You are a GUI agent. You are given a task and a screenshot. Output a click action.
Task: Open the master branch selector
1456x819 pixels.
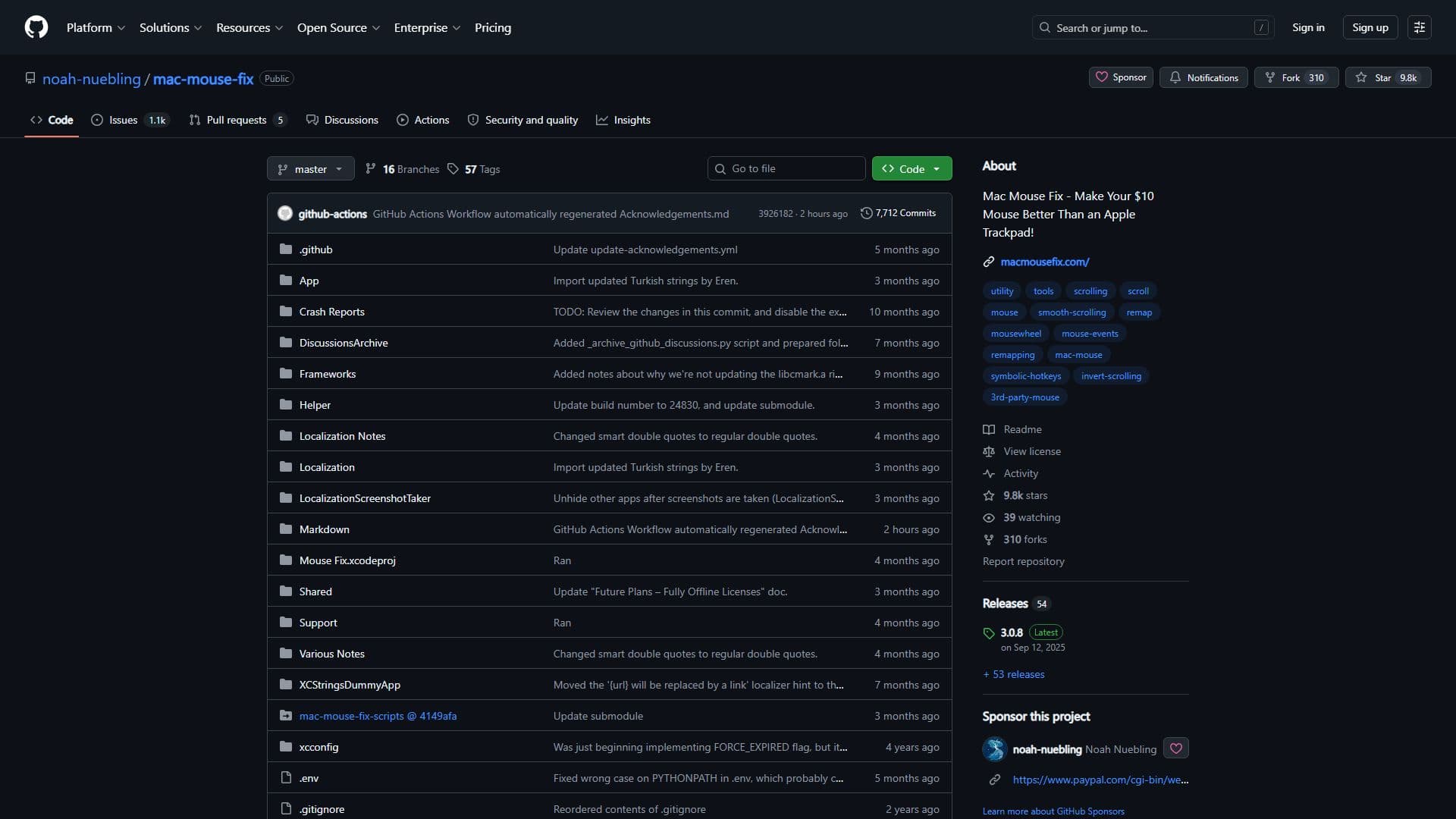click(x=311, y=168)
